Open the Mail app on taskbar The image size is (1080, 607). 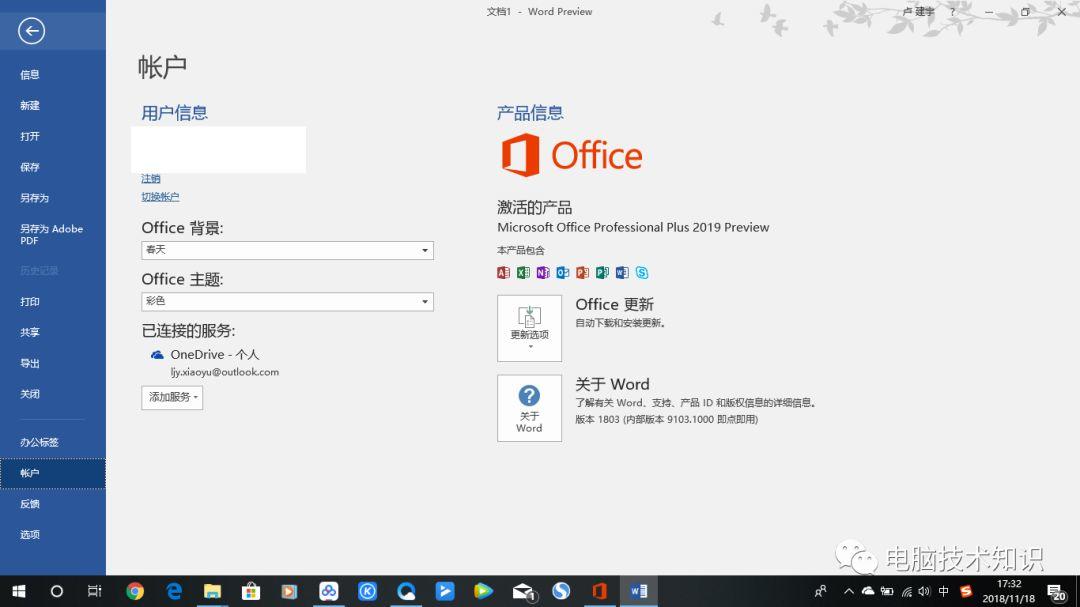click(x=523, y=591)
